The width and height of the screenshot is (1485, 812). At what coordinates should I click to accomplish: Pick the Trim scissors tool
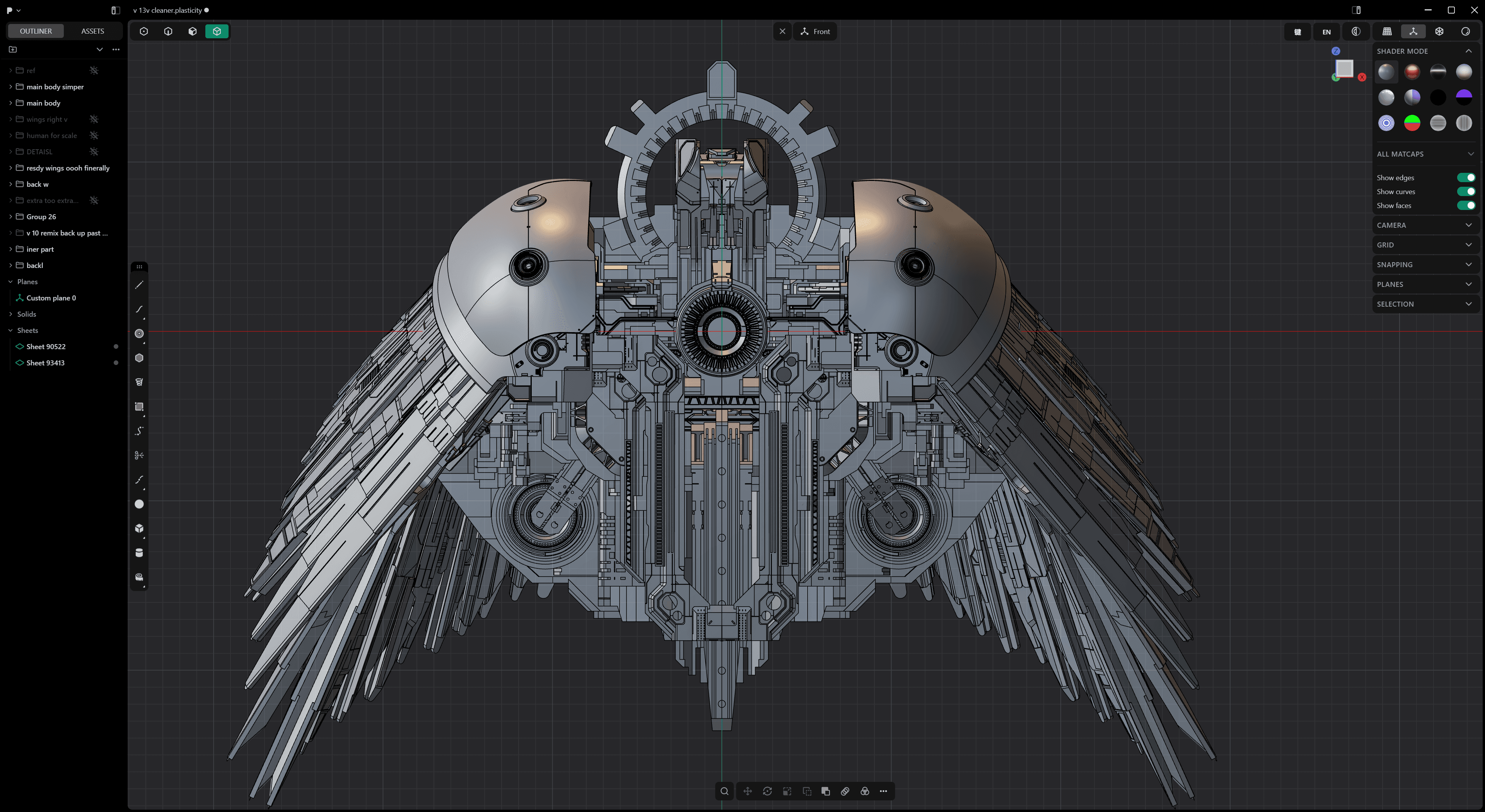click(x=139, y=455)
